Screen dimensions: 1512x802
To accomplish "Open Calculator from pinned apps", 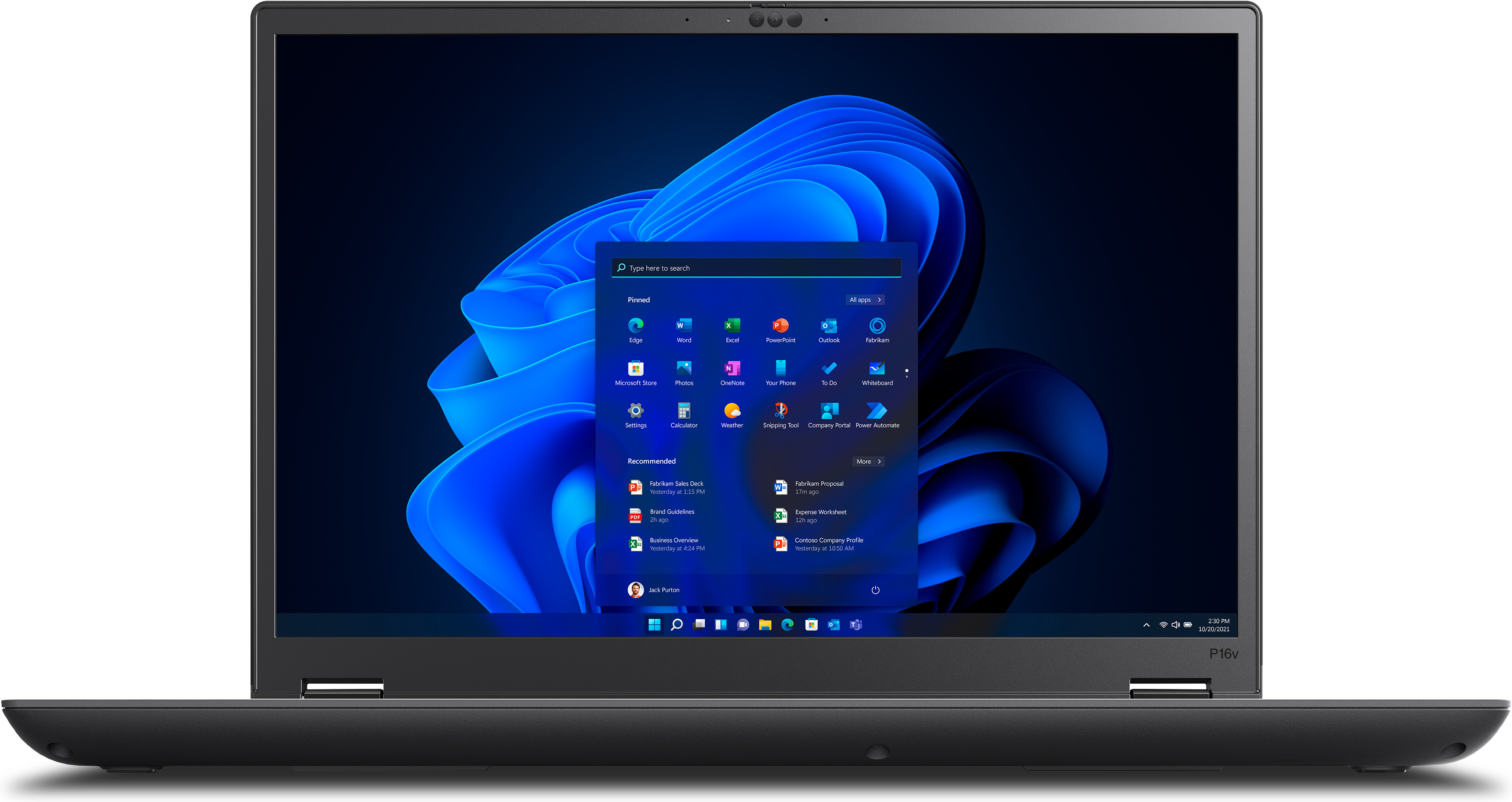I will tap(684, 411).
